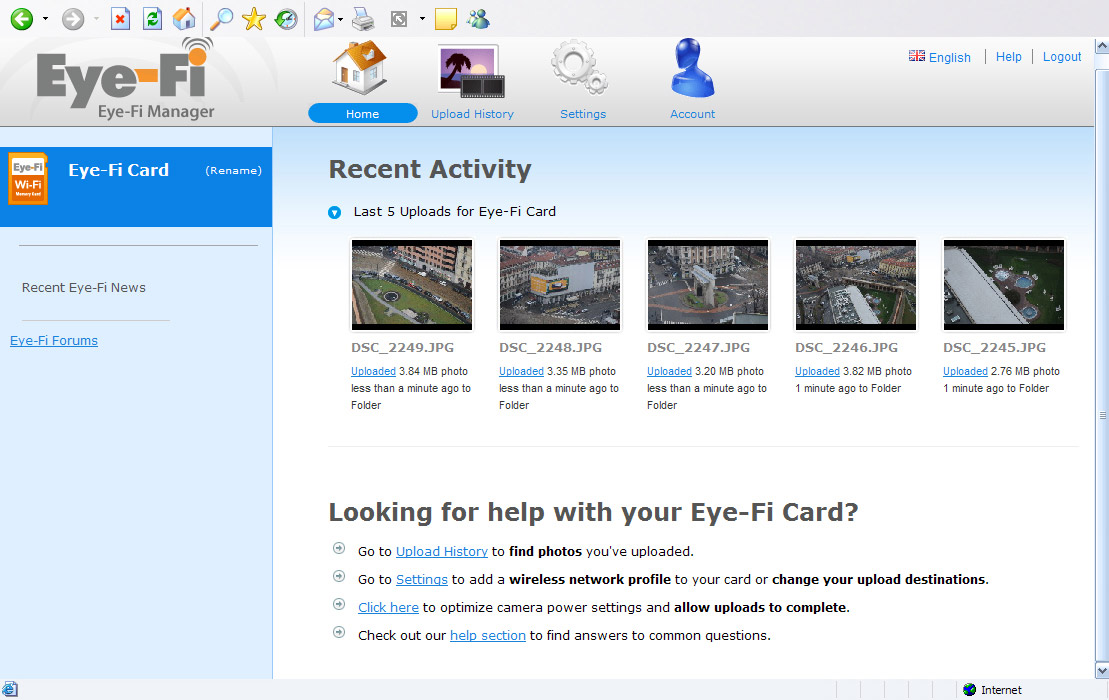The height and width of the screenshot is (700, 1109).
Task: Open the Help link in header
Action: (x=1009, y=57)
